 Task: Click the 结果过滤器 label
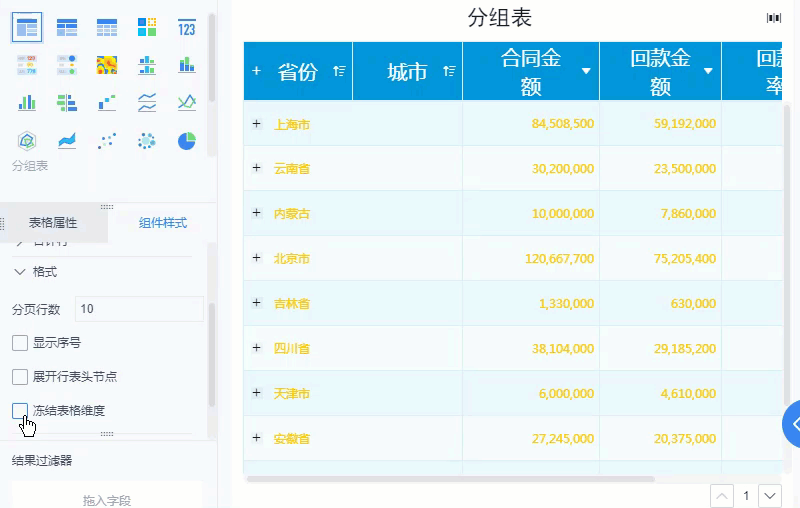[42, 461]
